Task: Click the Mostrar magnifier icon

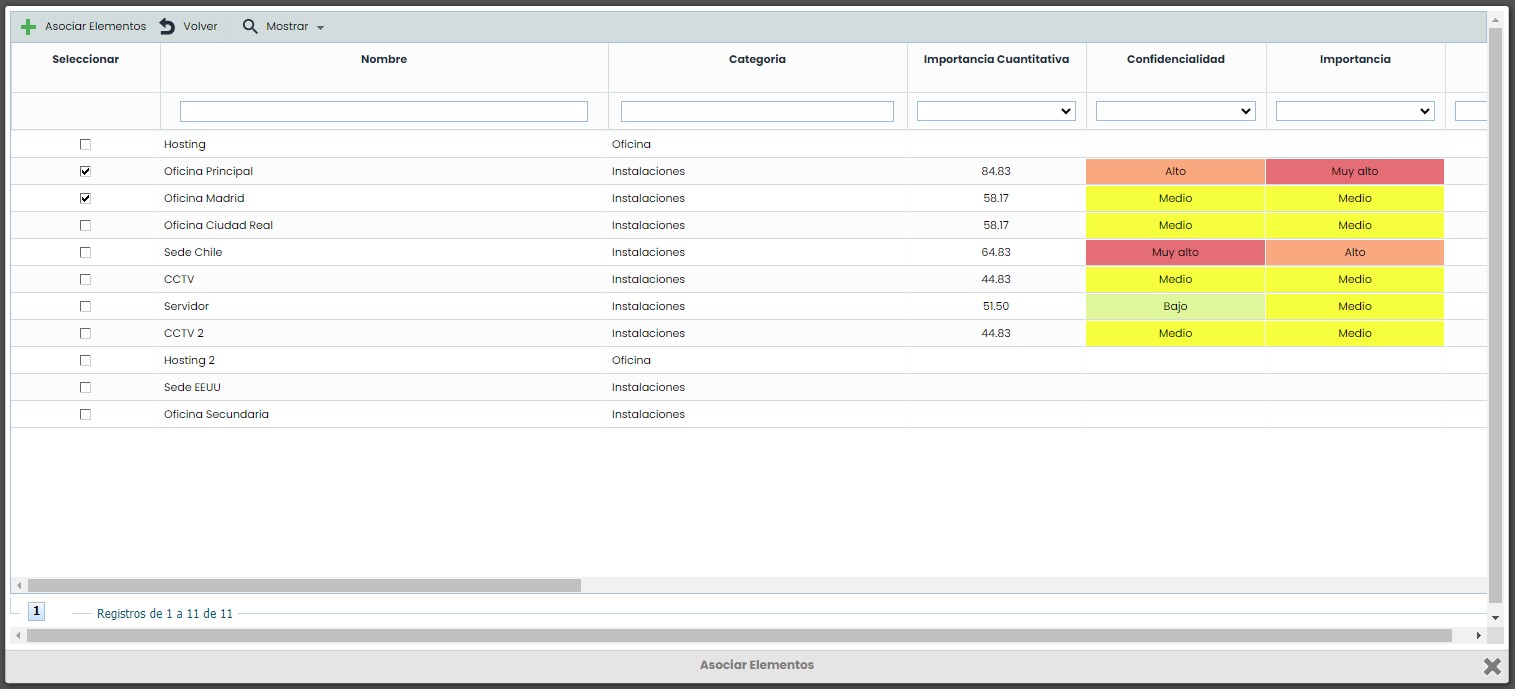Action: tap(250, 27)
